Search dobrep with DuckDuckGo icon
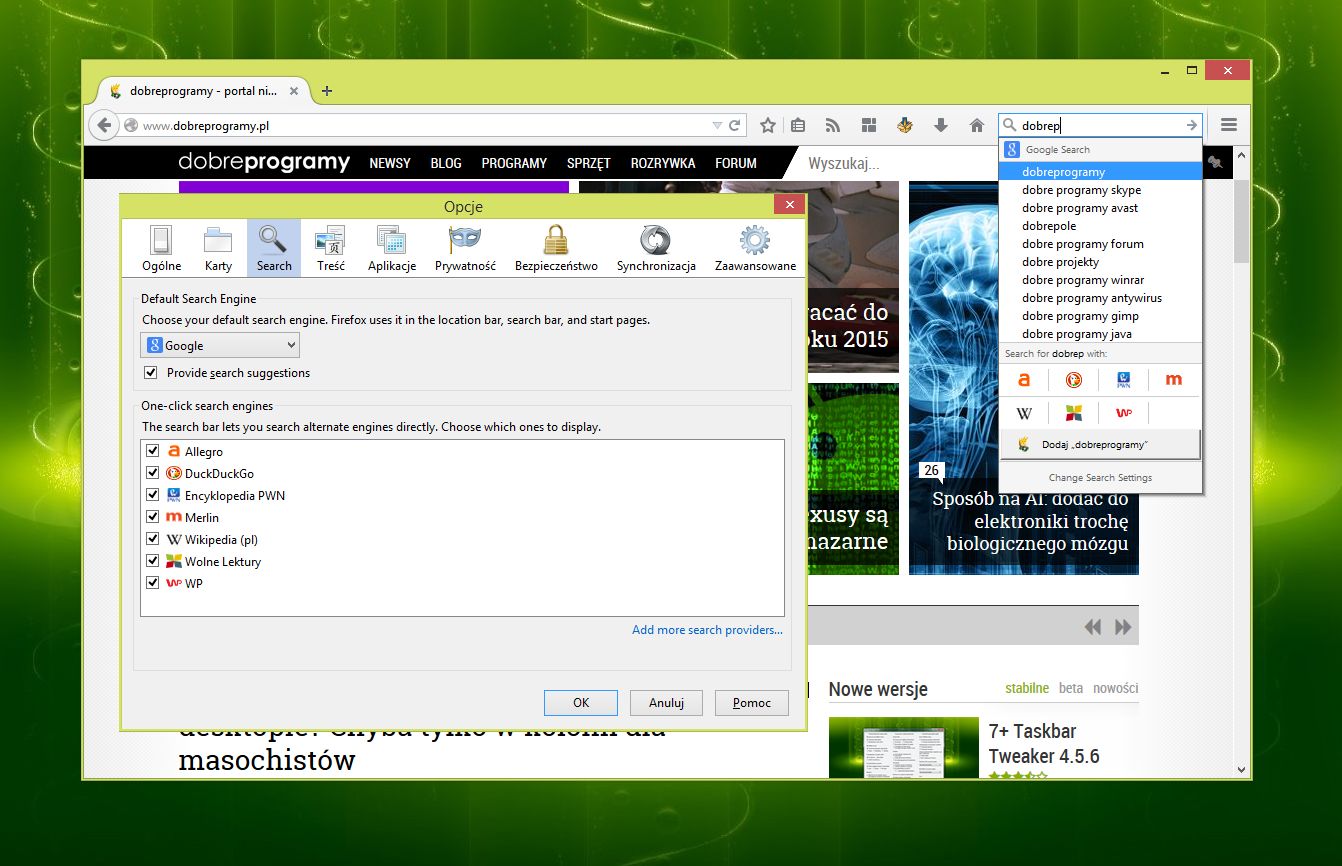 coord(1074,380)
